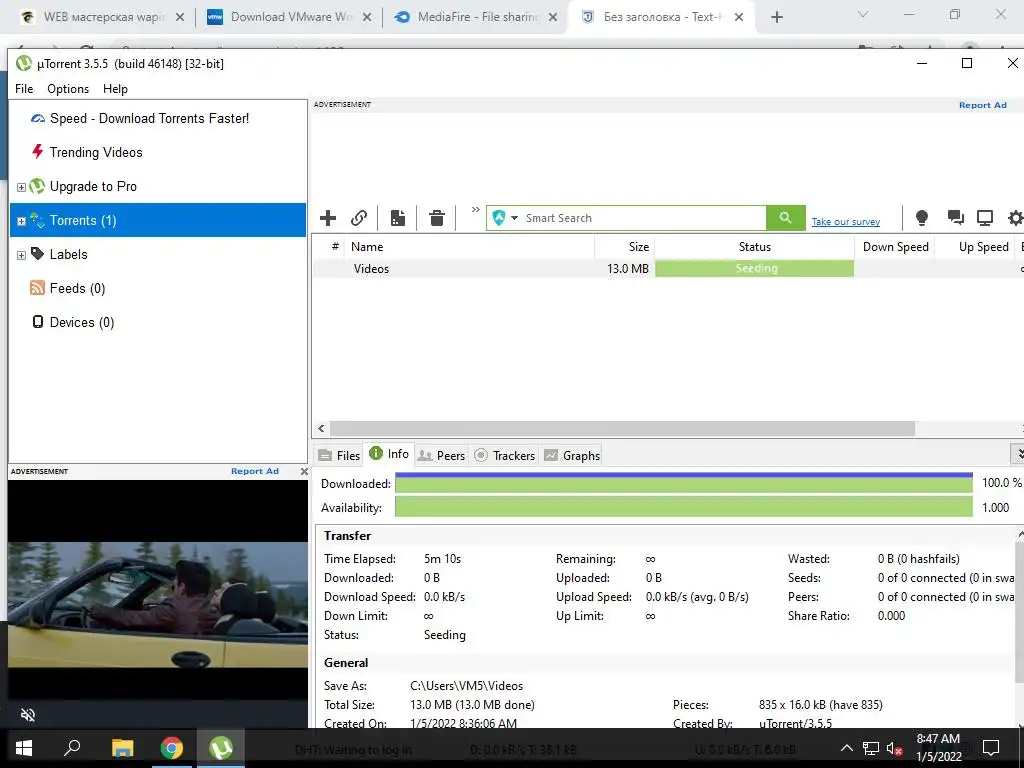Switch to the MediaFire browser tab
Viewport: 1024px width, 768px height.
(x=476, y=17)
